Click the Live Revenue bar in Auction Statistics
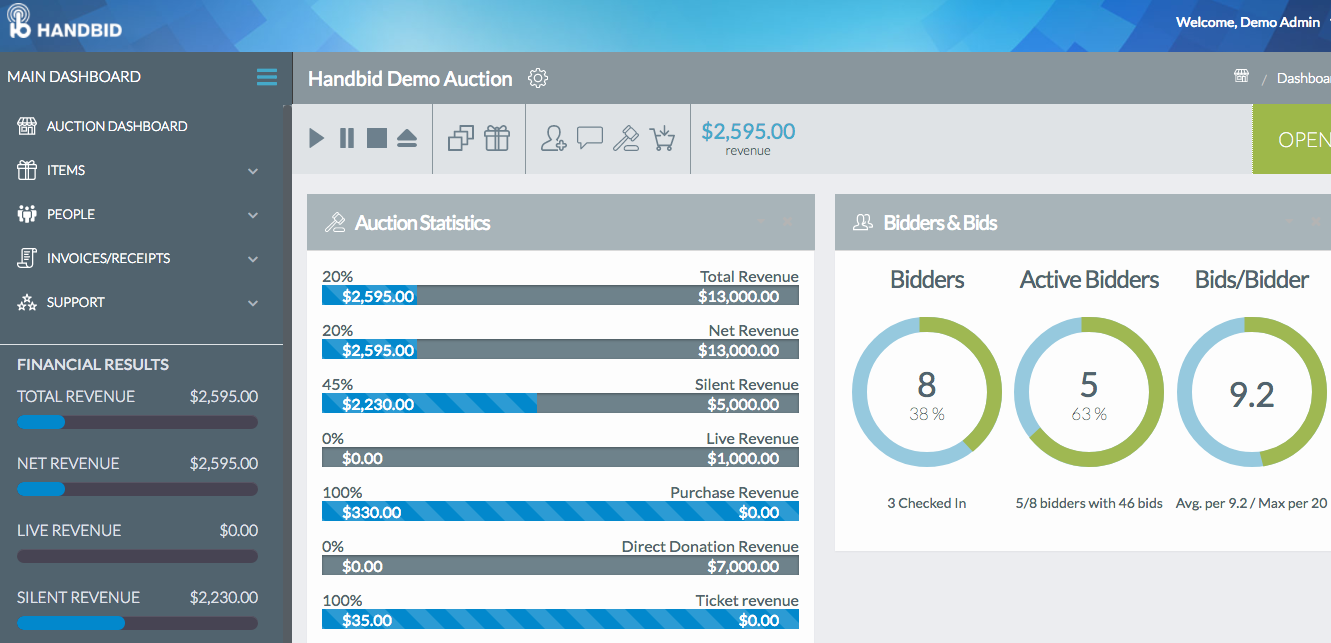 click(560, 458)
